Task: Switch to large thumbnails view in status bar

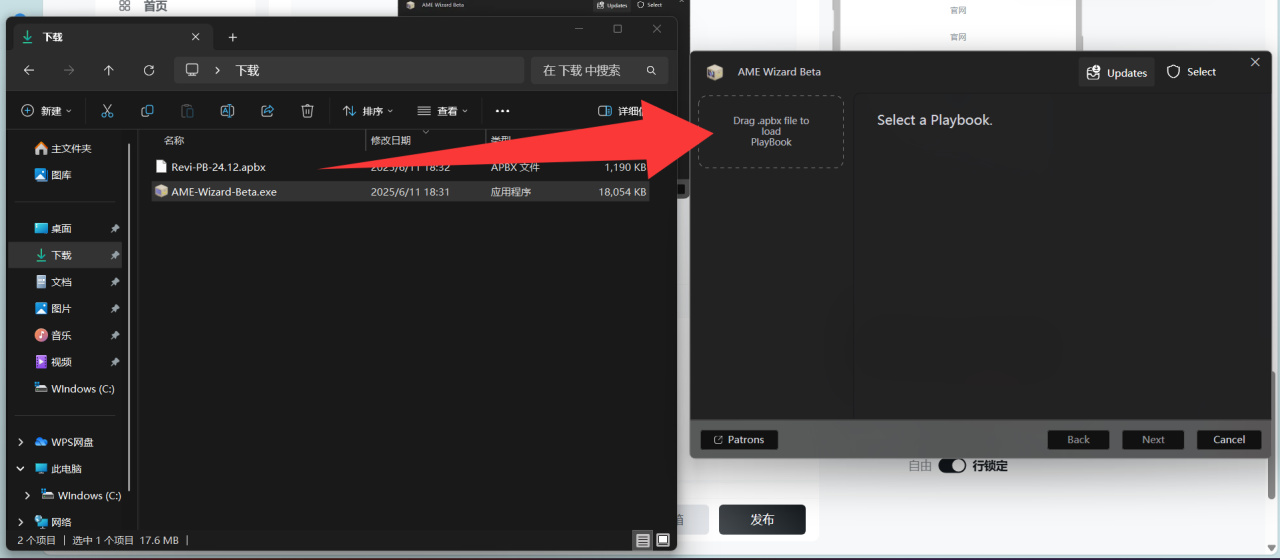Action: pos(662,540)
